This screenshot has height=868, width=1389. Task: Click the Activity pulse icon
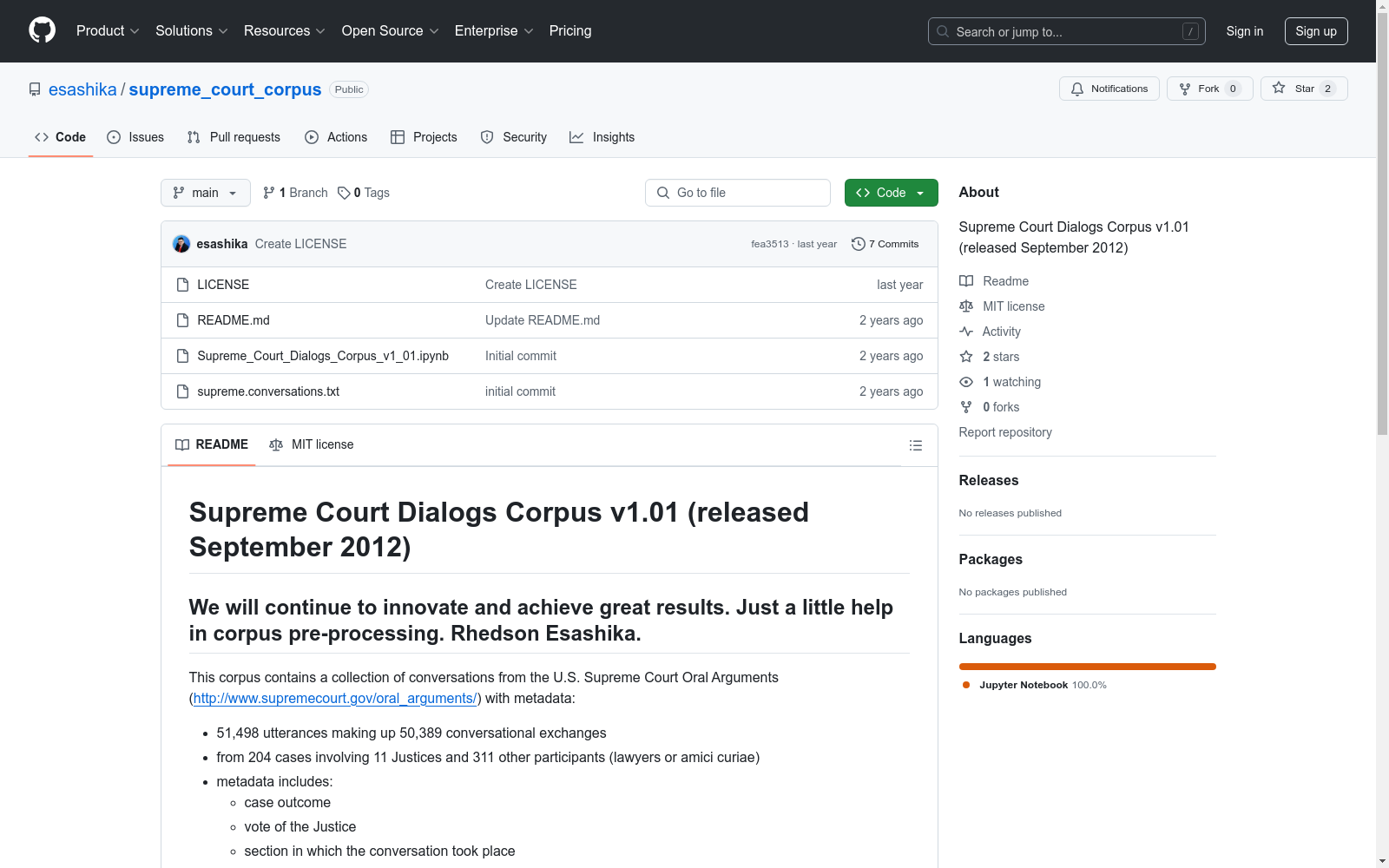pos(966,332)
